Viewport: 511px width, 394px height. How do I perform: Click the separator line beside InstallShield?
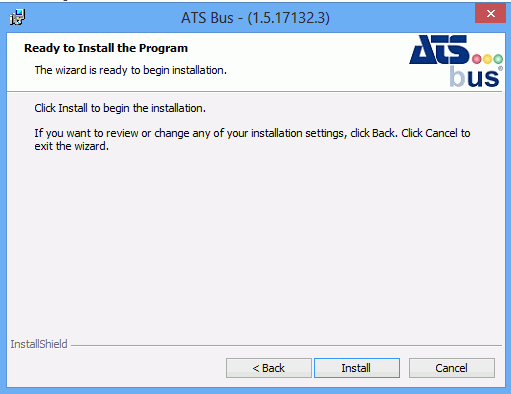(x=286, y=345)
